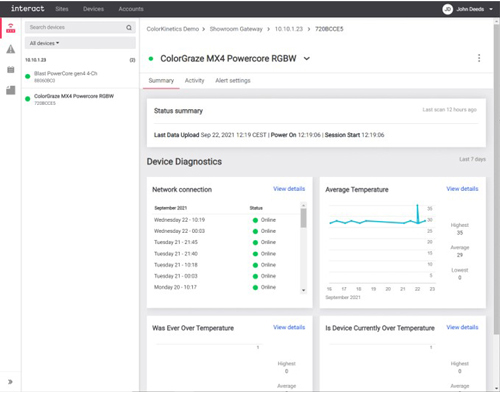The height and width of the screenshot is (400, 500).
Task: Open the All devices filter dropdown
Action: [80, 43]
